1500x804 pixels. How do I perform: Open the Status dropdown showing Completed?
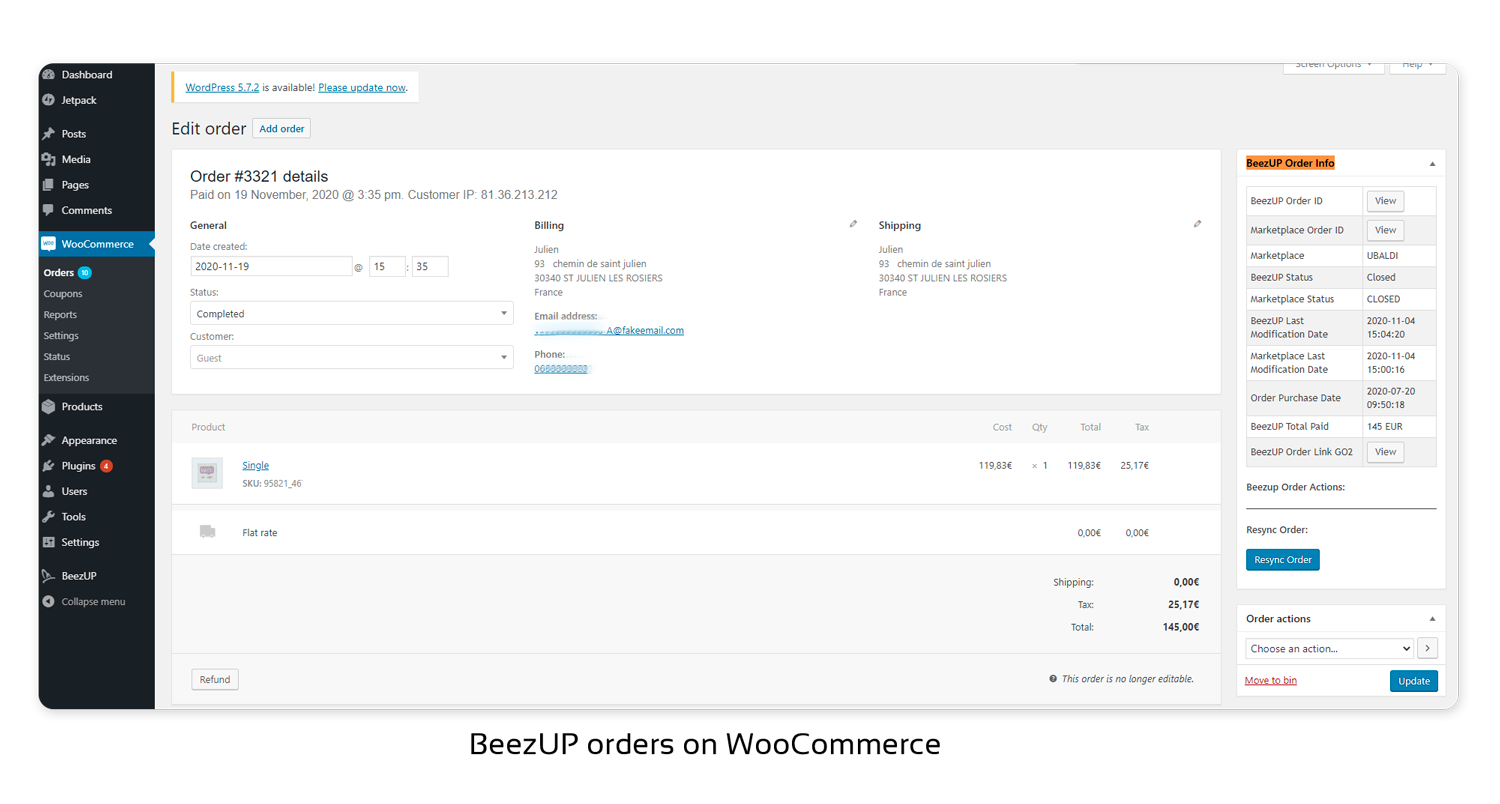(352, 313)
